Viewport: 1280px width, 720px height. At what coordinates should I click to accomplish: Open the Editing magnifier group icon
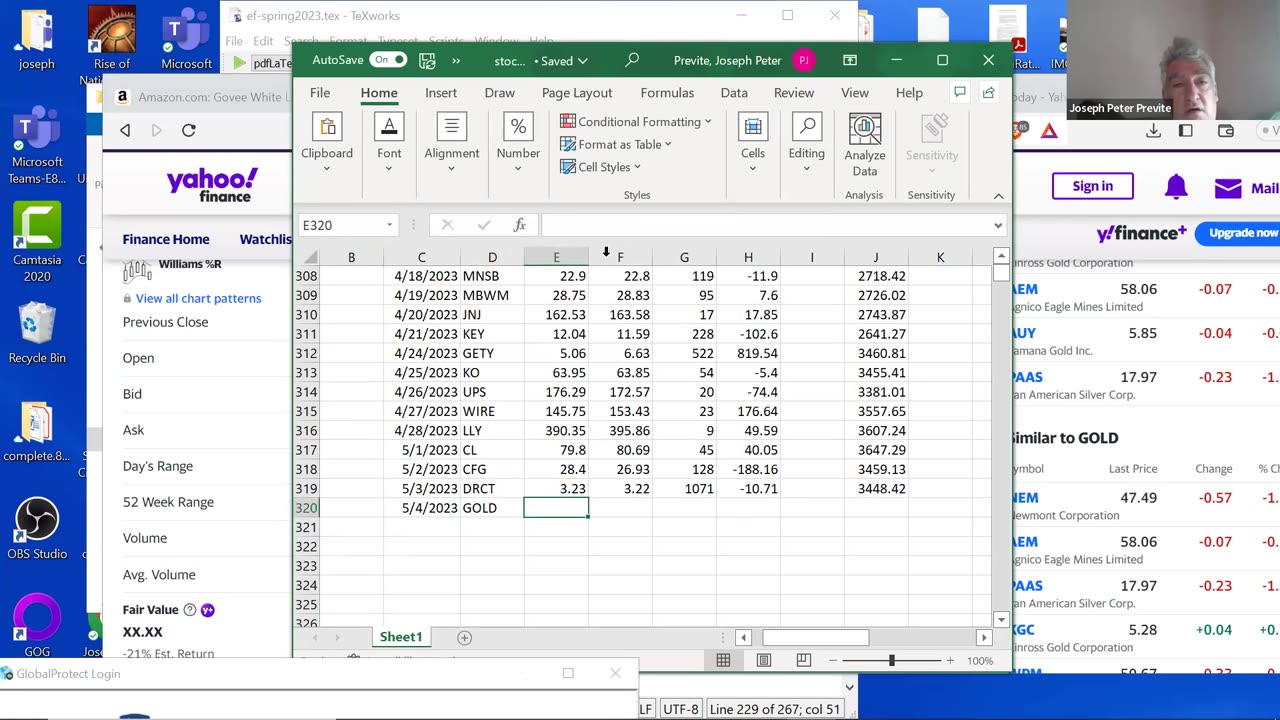point(806,127)
